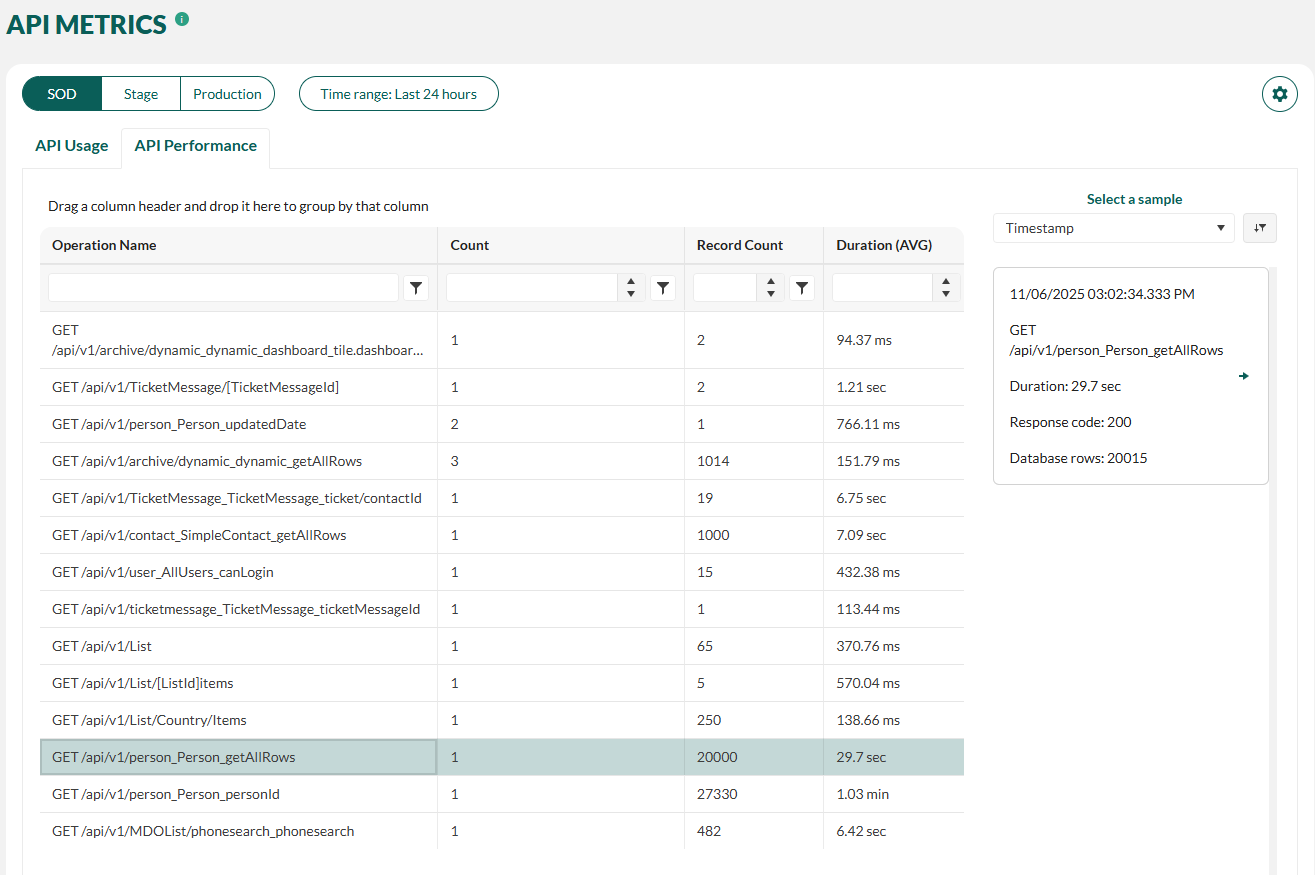Increase the Count filter value with up arrow
The width and height of the screenshot is (1315, 875).
click(631, 282)
